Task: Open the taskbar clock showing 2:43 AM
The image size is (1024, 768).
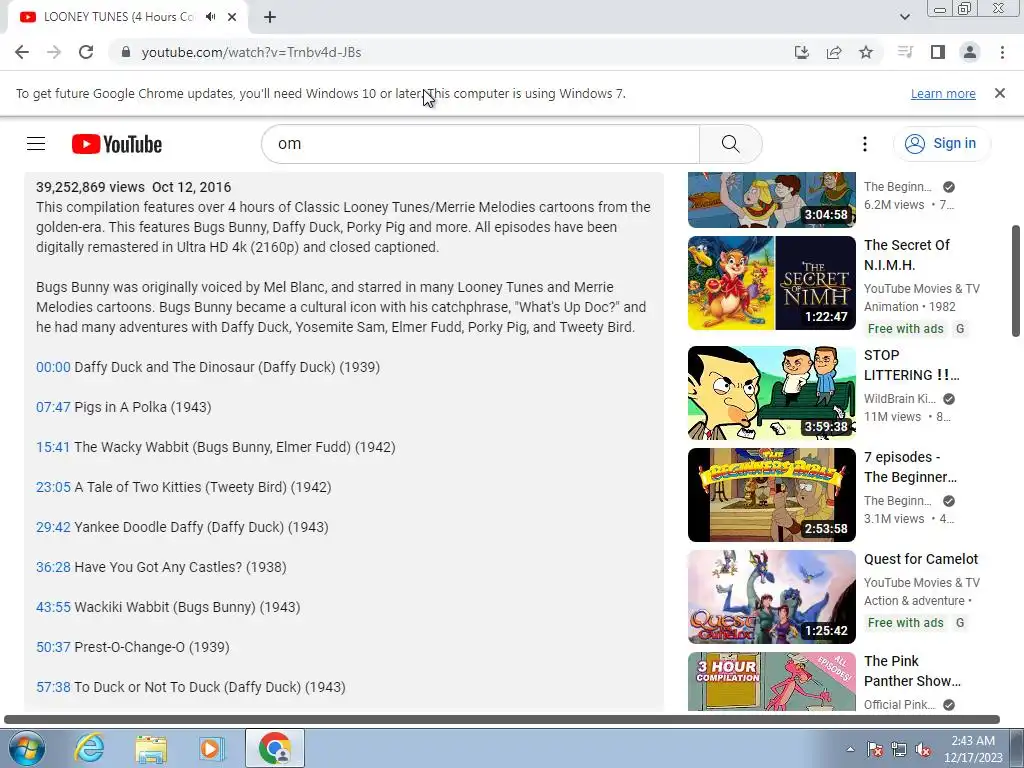Action: pos(973,749)
